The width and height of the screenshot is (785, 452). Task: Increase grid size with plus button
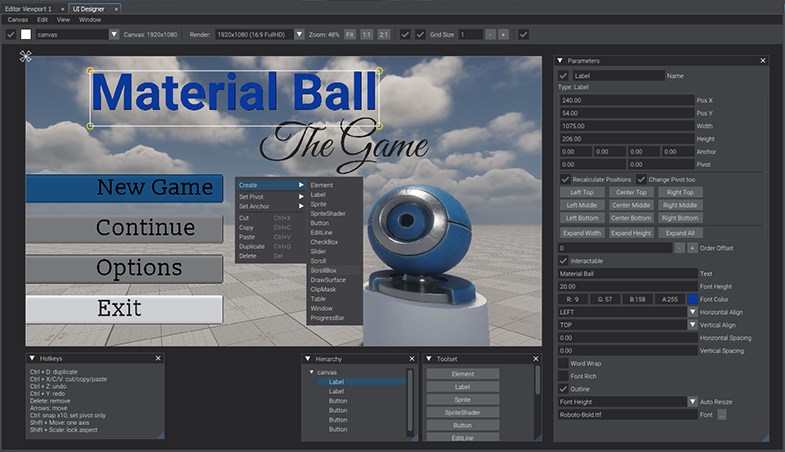(x=503, y=35)
